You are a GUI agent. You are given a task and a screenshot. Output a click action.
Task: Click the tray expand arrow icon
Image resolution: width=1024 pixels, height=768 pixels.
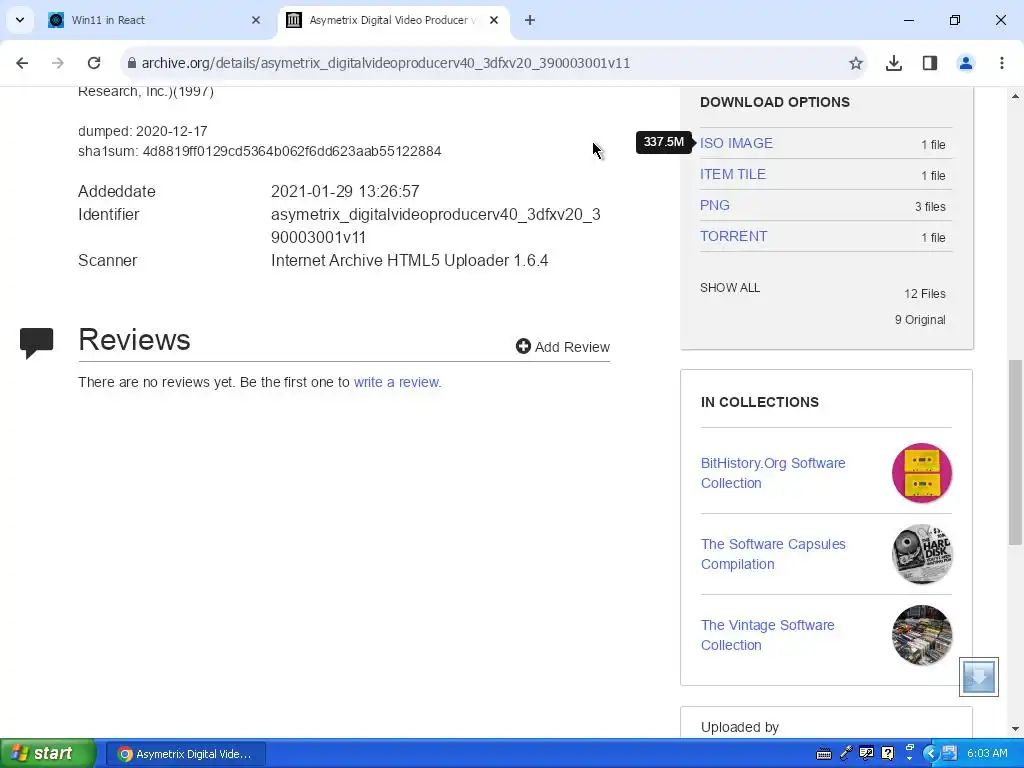coord(931,754)
